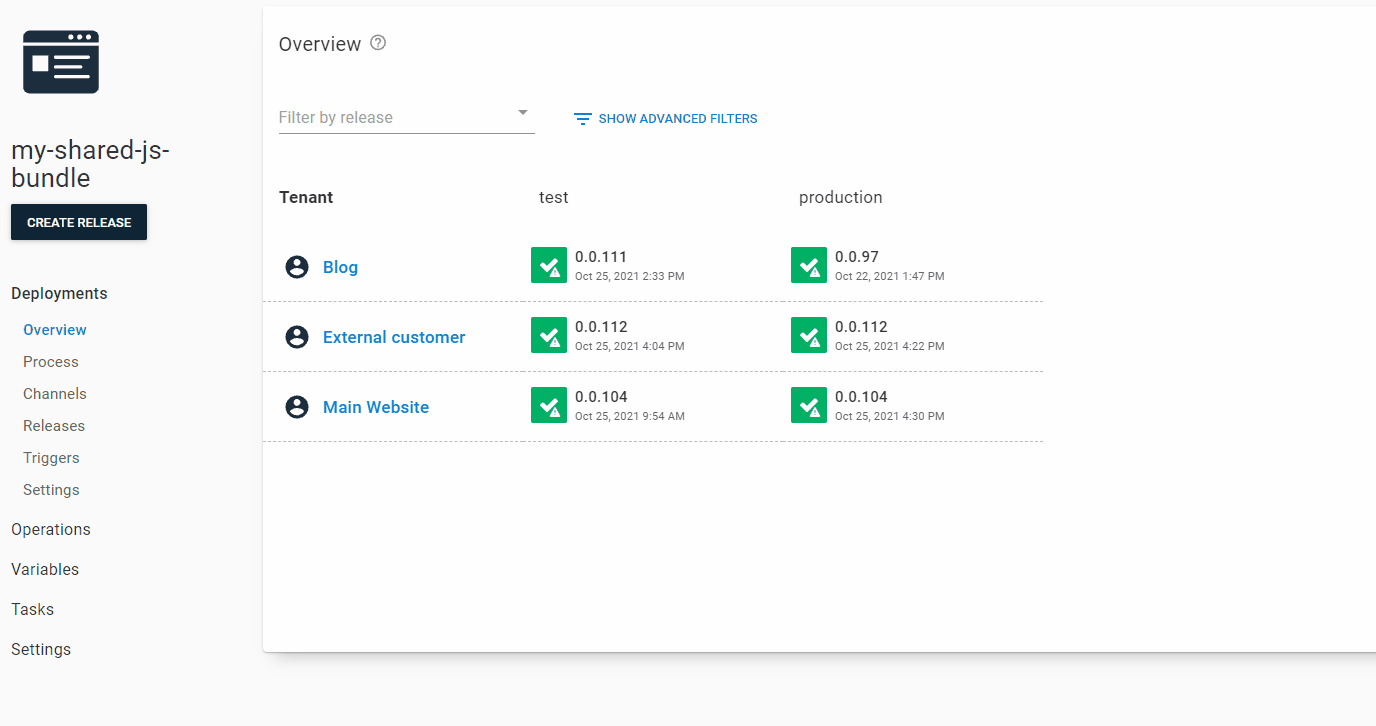Show advanced filters
This screenshot has width=1376, height=726.
coord(666,119)
